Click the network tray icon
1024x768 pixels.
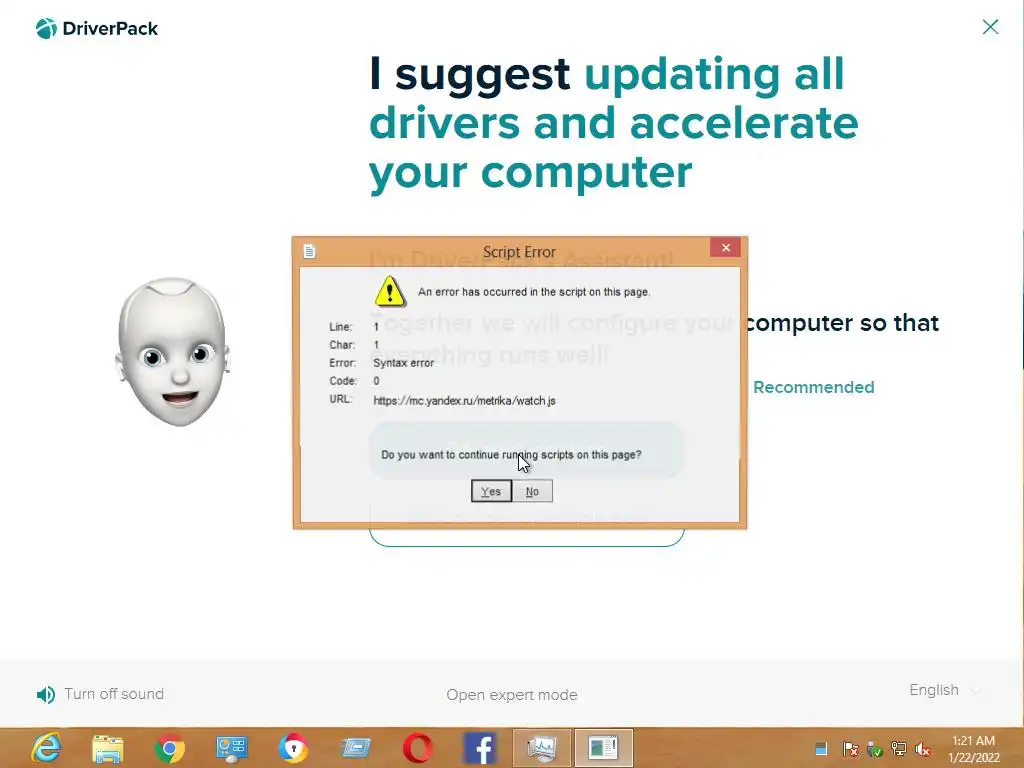899,748
